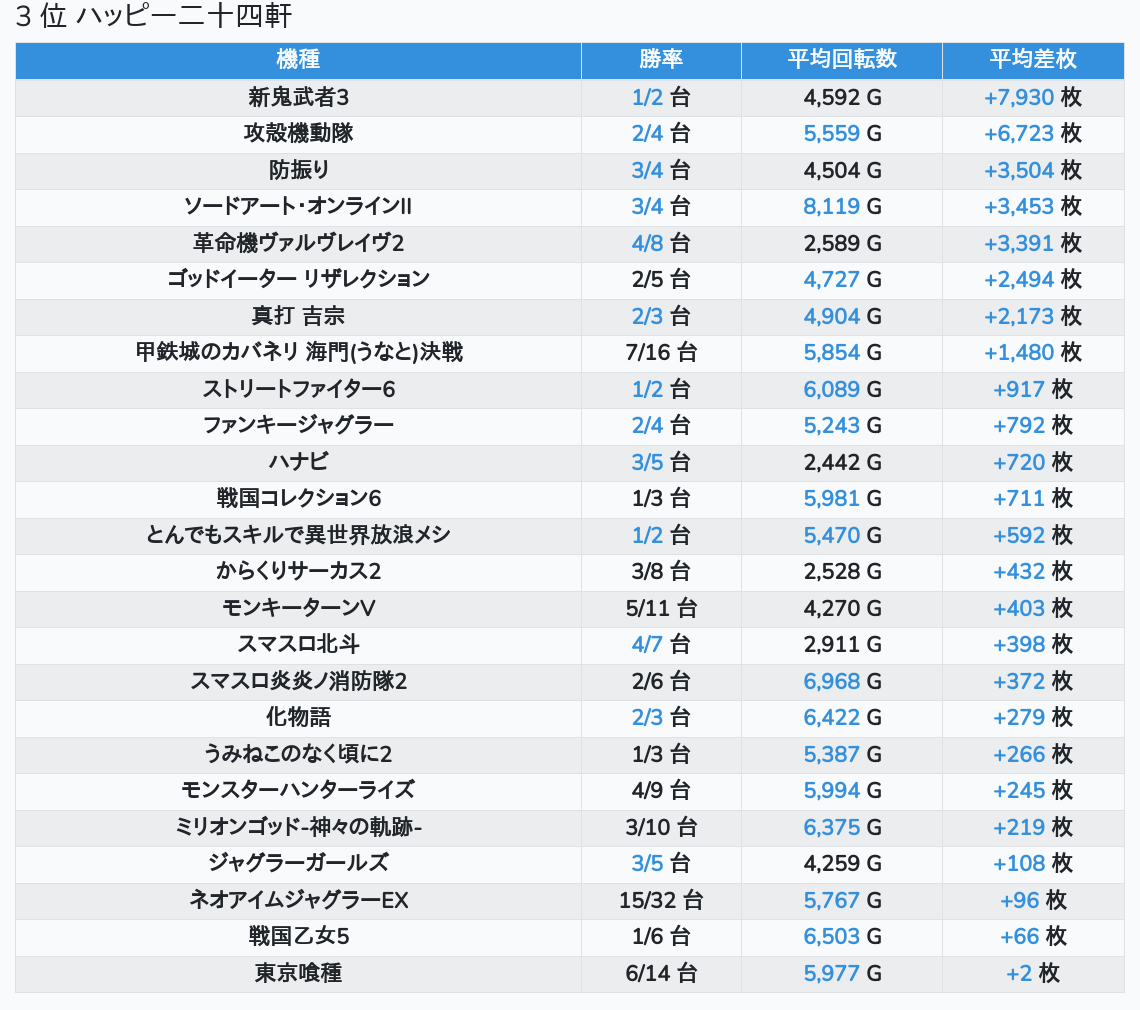Select machine name 東京喰種
Image resolution: width=1140 pixels, height=1010 pixels.
[x=298, y=973]
